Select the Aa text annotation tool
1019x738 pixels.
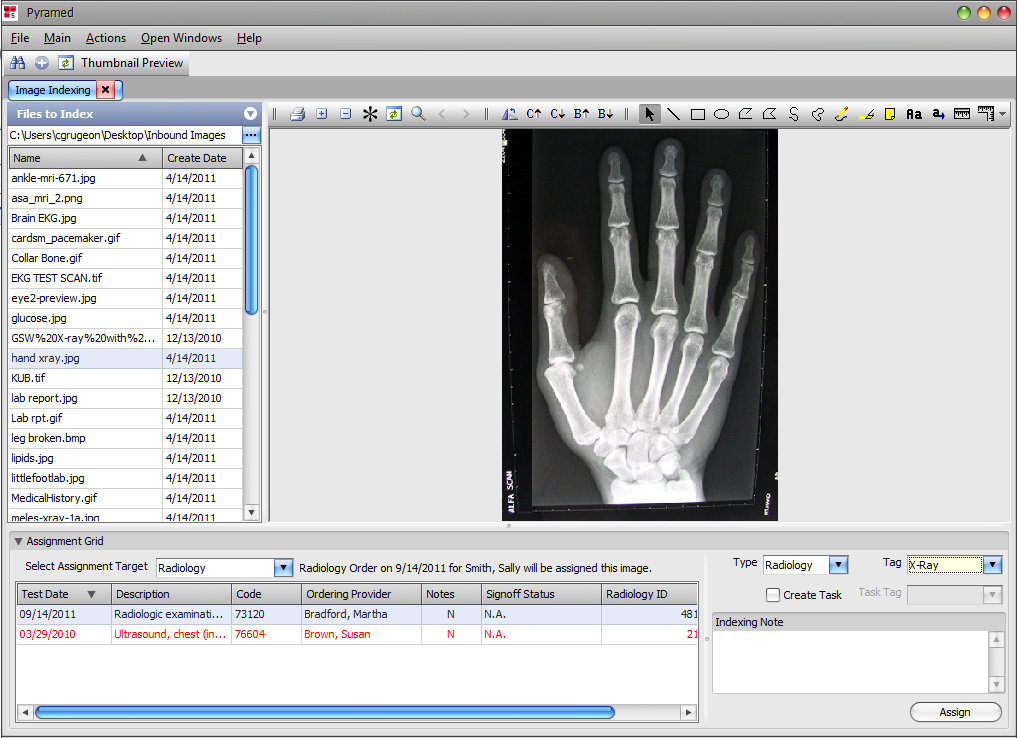point(914,114)
